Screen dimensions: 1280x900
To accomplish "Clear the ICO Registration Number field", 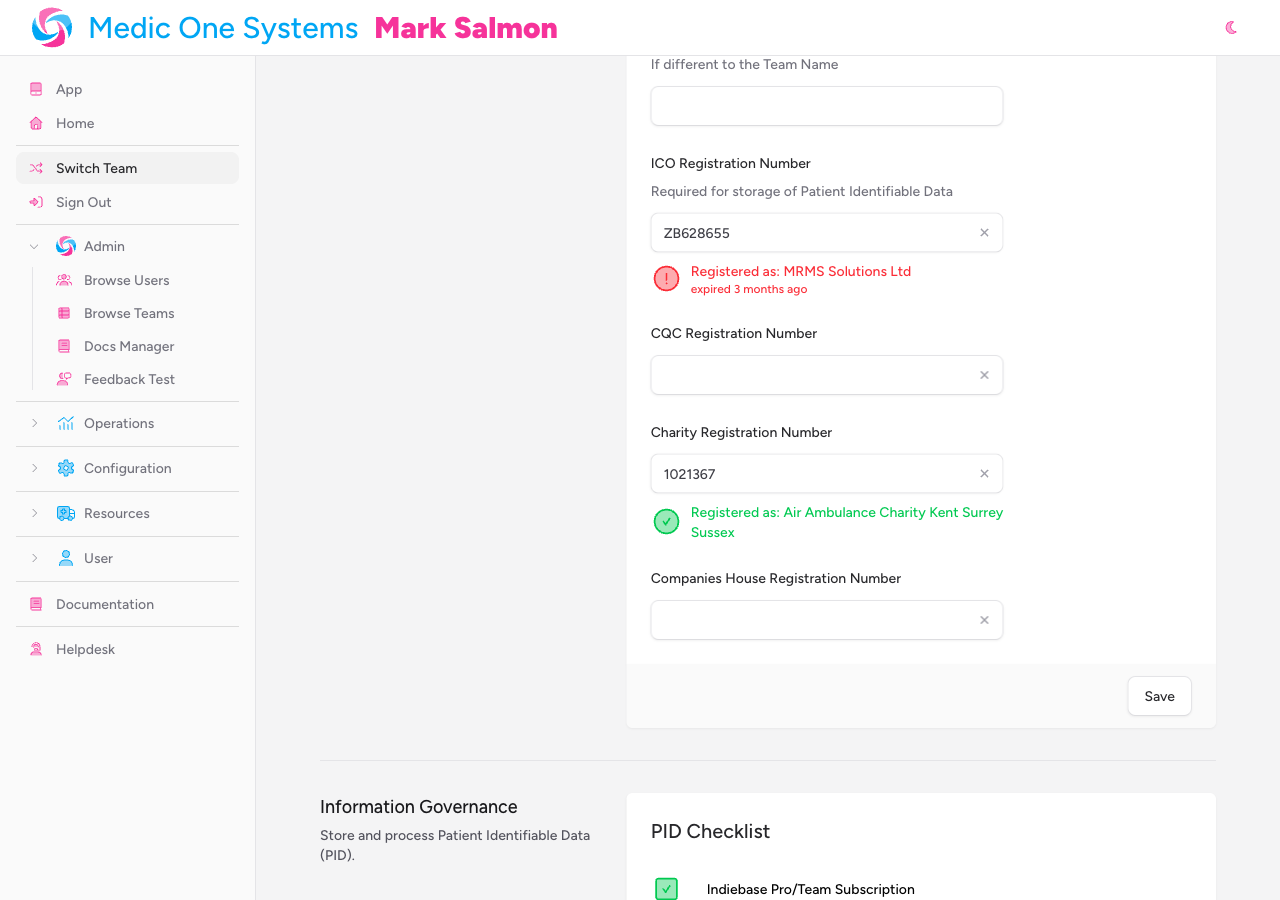I will click(983, 232).
